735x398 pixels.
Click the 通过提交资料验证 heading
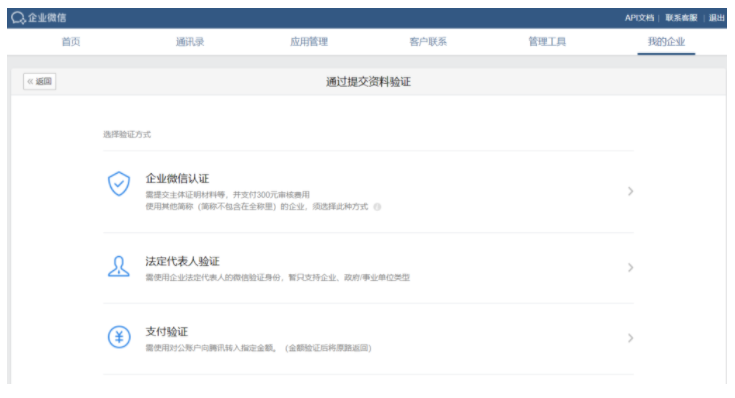pyautogui.click(x=368, y=82)
